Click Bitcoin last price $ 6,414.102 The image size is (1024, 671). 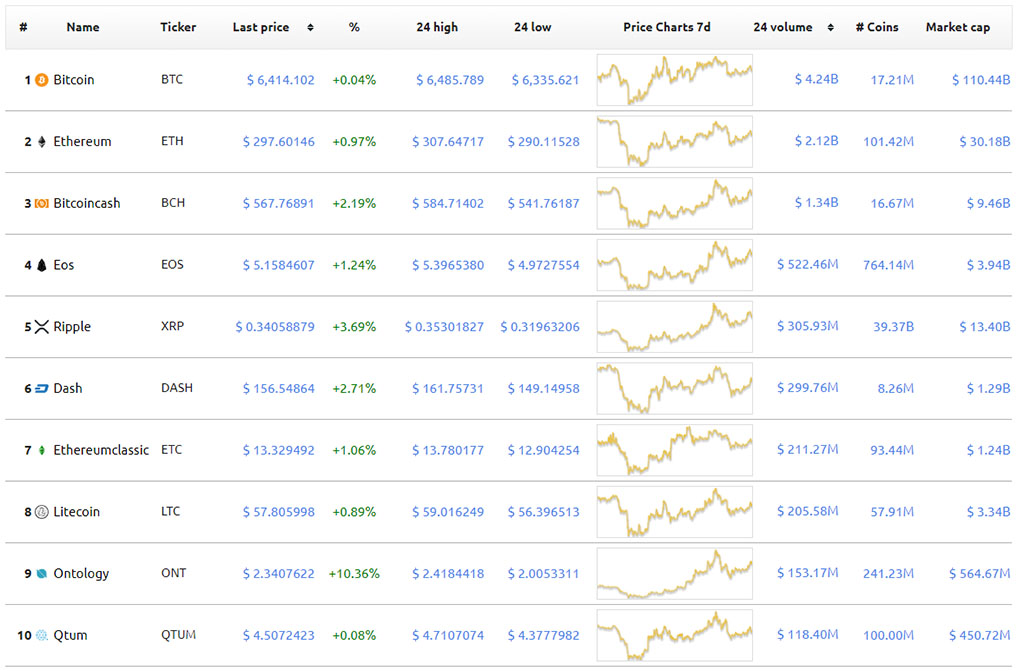(280, 80)
